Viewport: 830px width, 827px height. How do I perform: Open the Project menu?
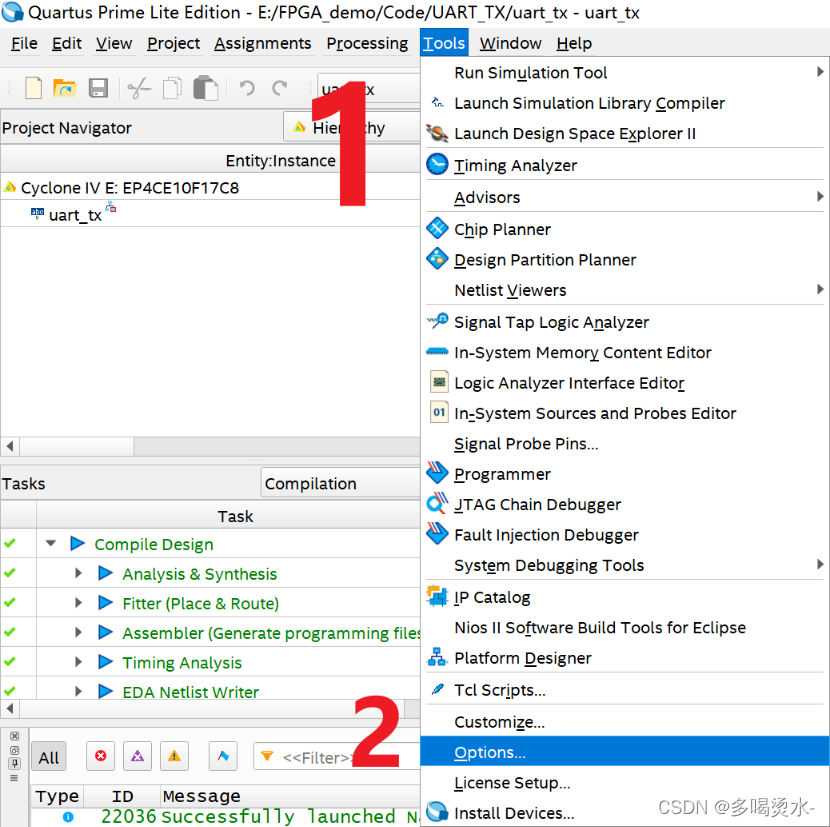pos(174,43)
